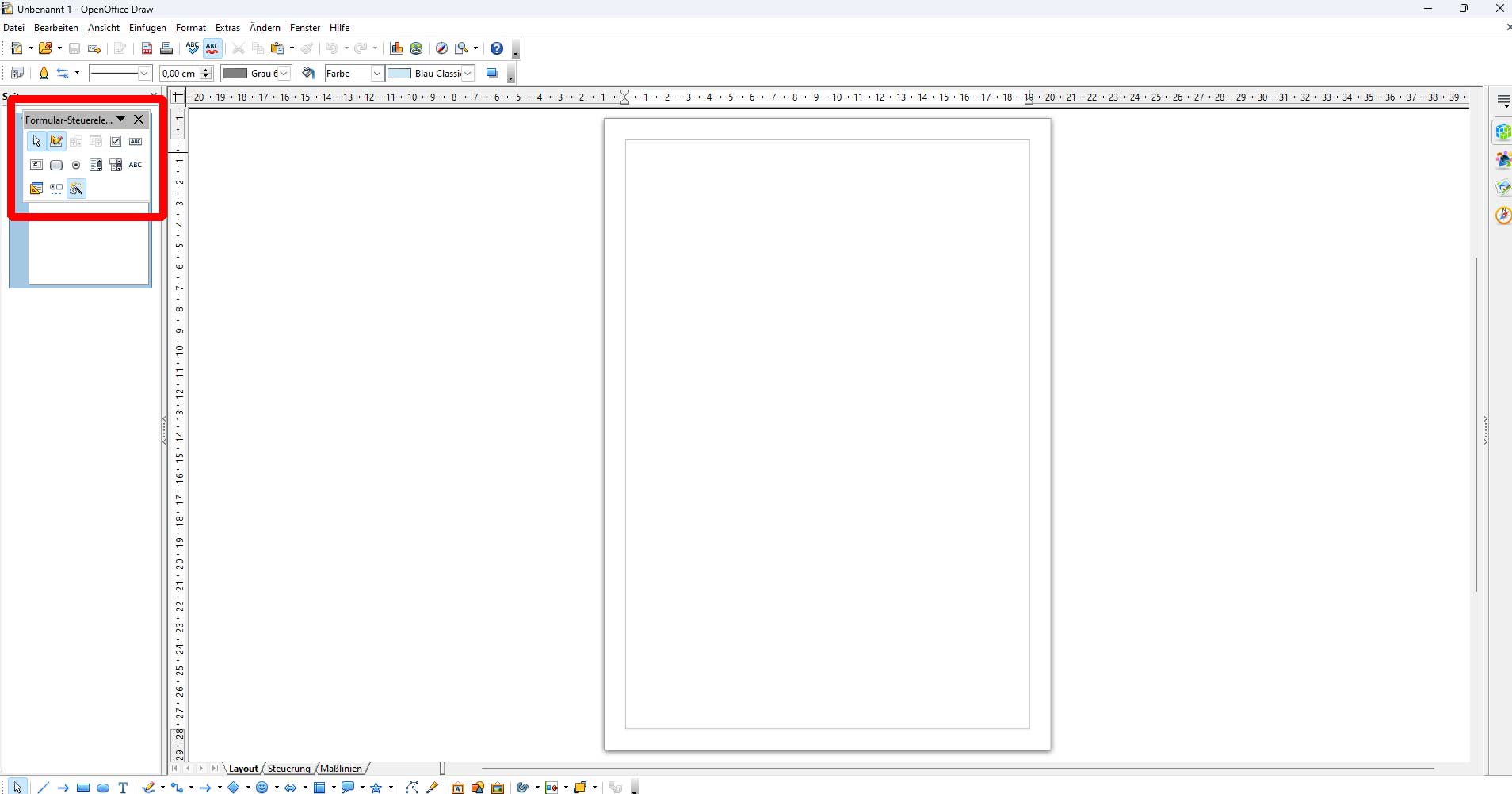
Task: Open the Ansicht menu
Action: coord(104,27)
